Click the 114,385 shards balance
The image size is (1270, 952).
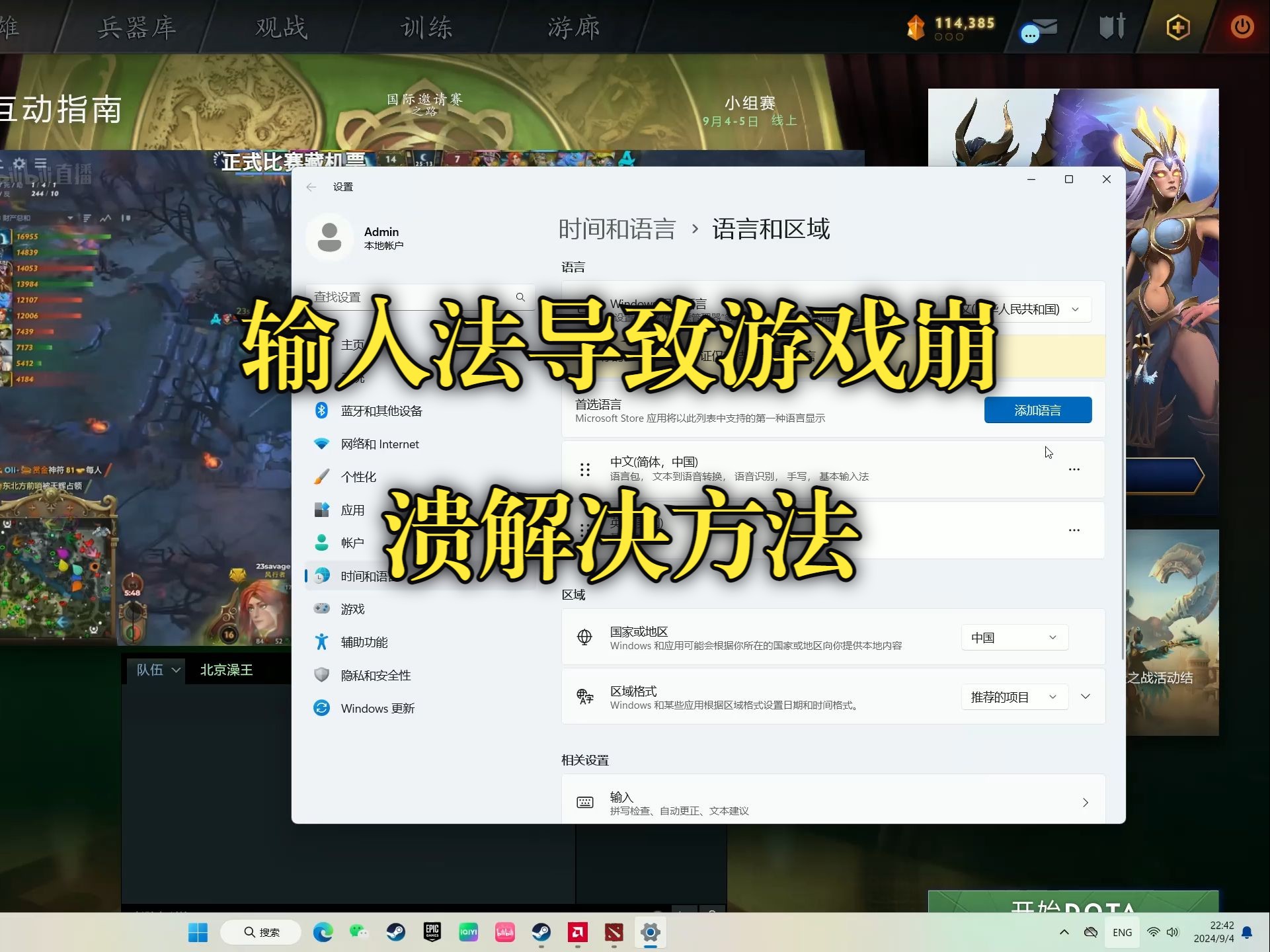click(965, 23)
